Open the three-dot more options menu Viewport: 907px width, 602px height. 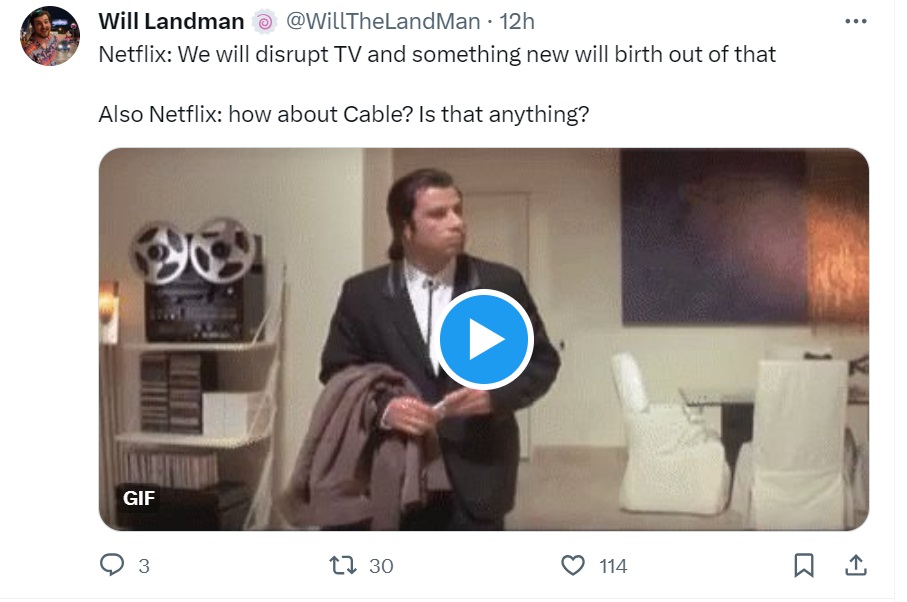pos(856,21)
